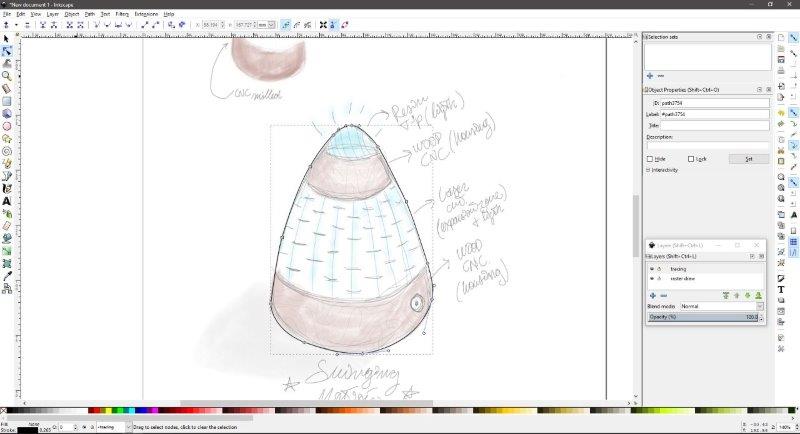Choose the 3D Box tool
Viewport: 800px width, 434px height.
point(7,114)
